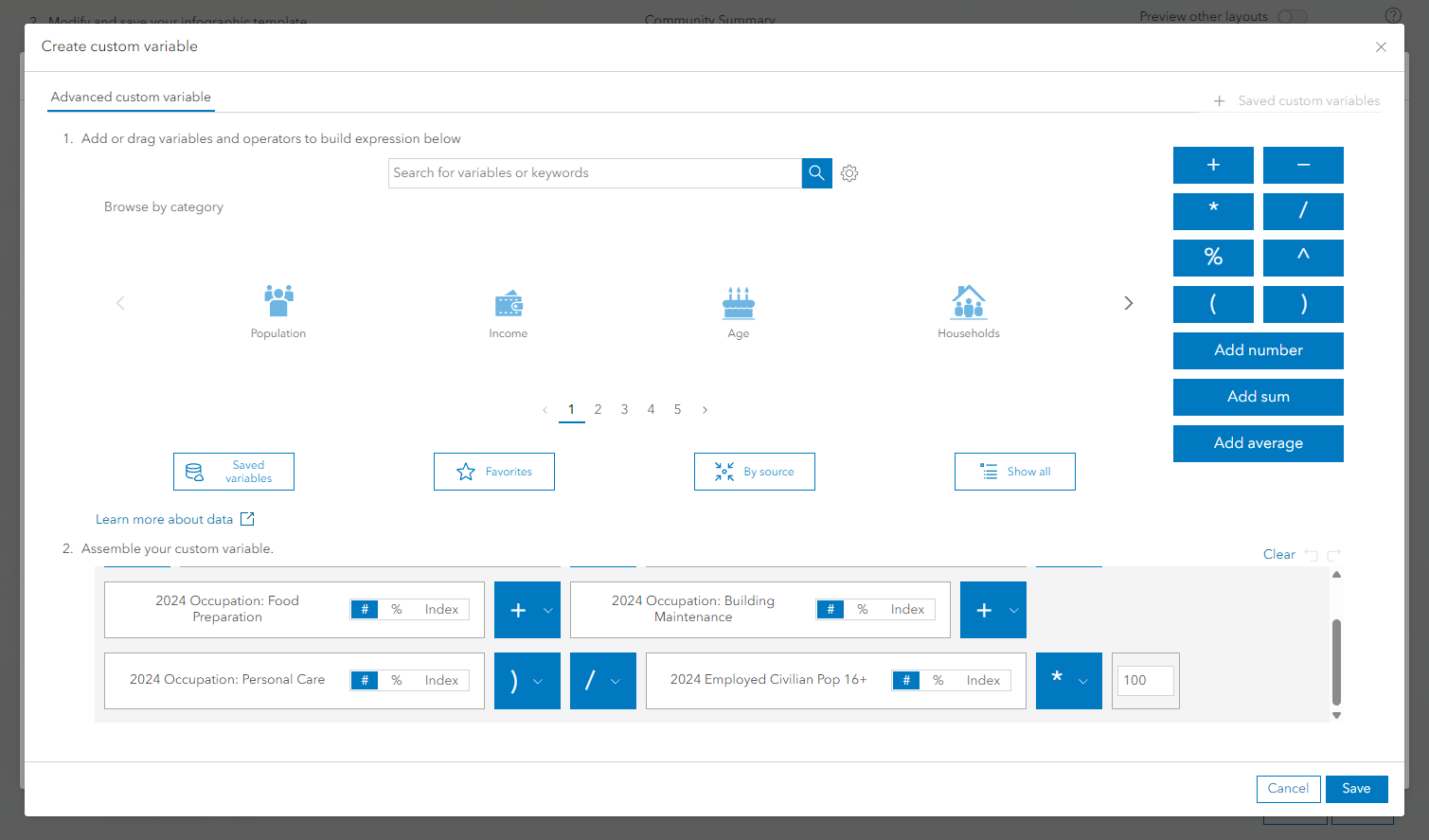Save the custom variable
The height and width of the screenshot is (840, 1429).
click(1356, 788)
